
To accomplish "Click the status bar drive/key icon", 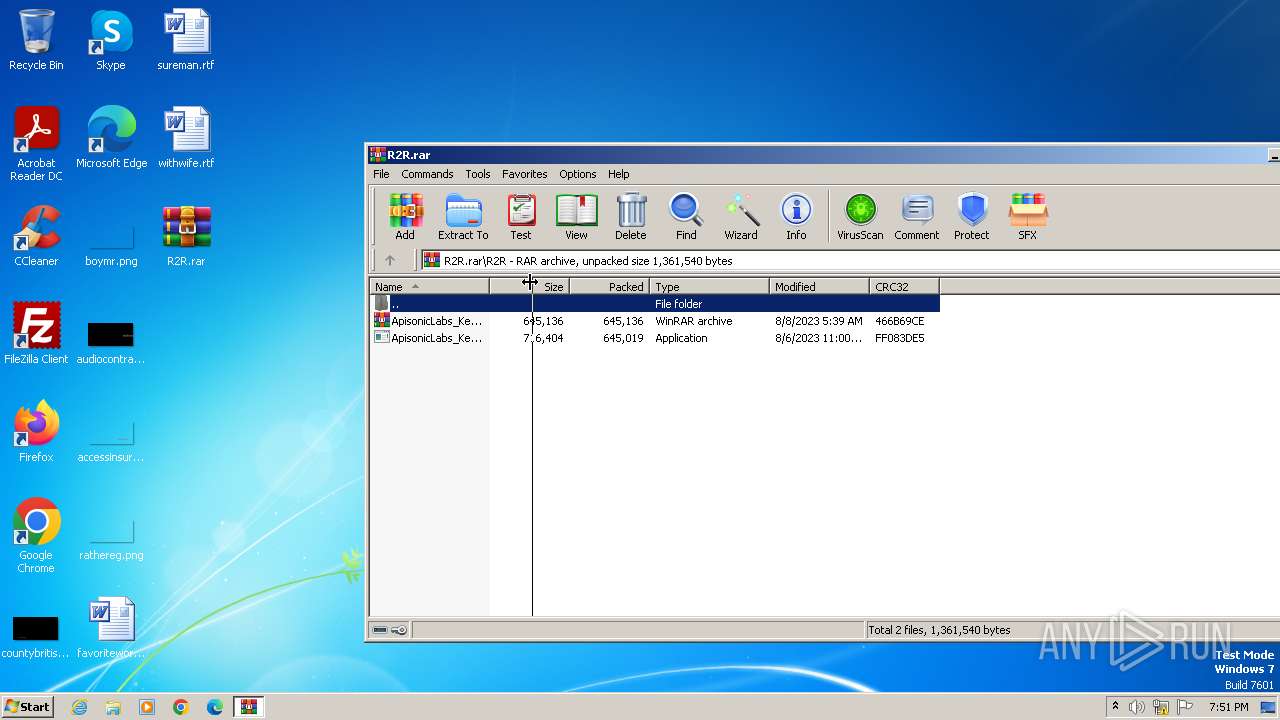I will point(389,630).
